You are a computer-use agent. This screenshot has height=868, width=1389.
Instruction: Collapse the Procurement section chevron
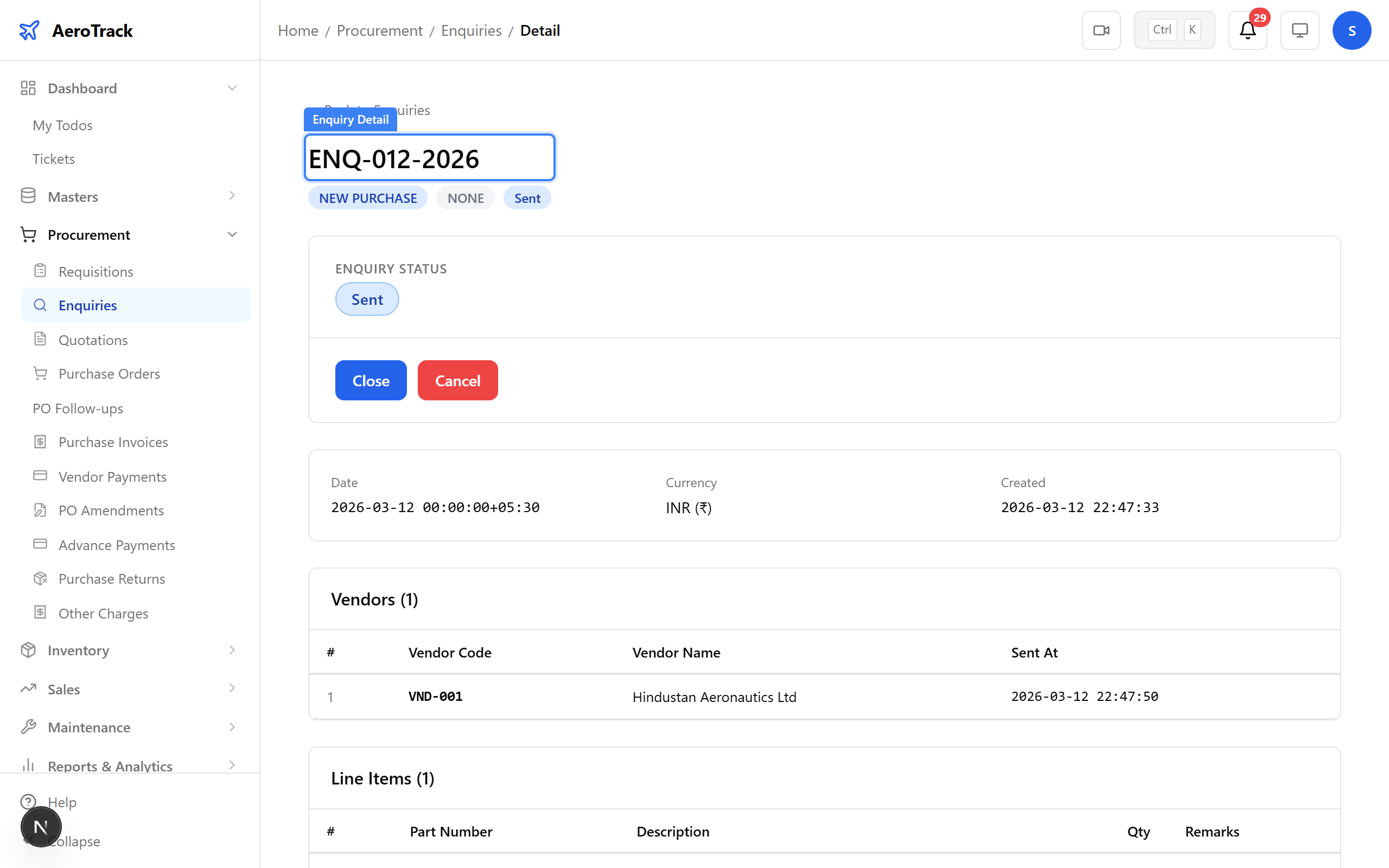[232, 235]
